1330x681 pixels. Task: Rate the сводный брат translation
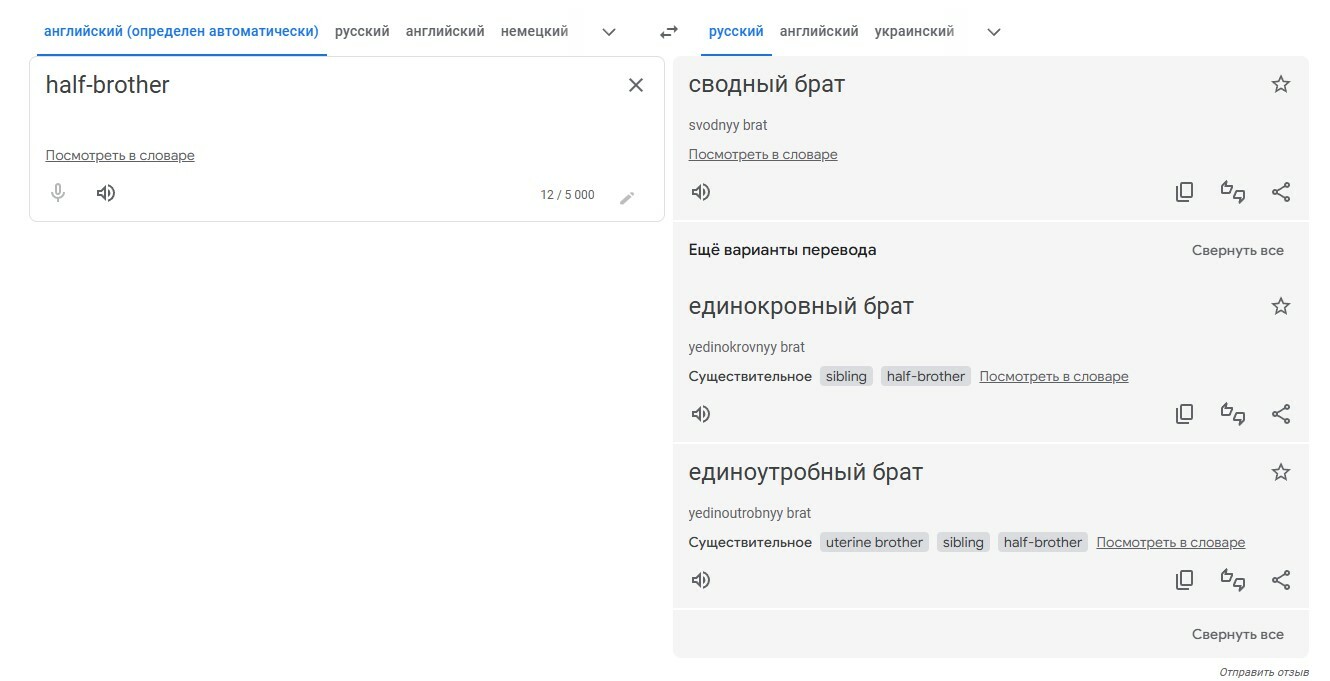click(x=1232, y=192)
